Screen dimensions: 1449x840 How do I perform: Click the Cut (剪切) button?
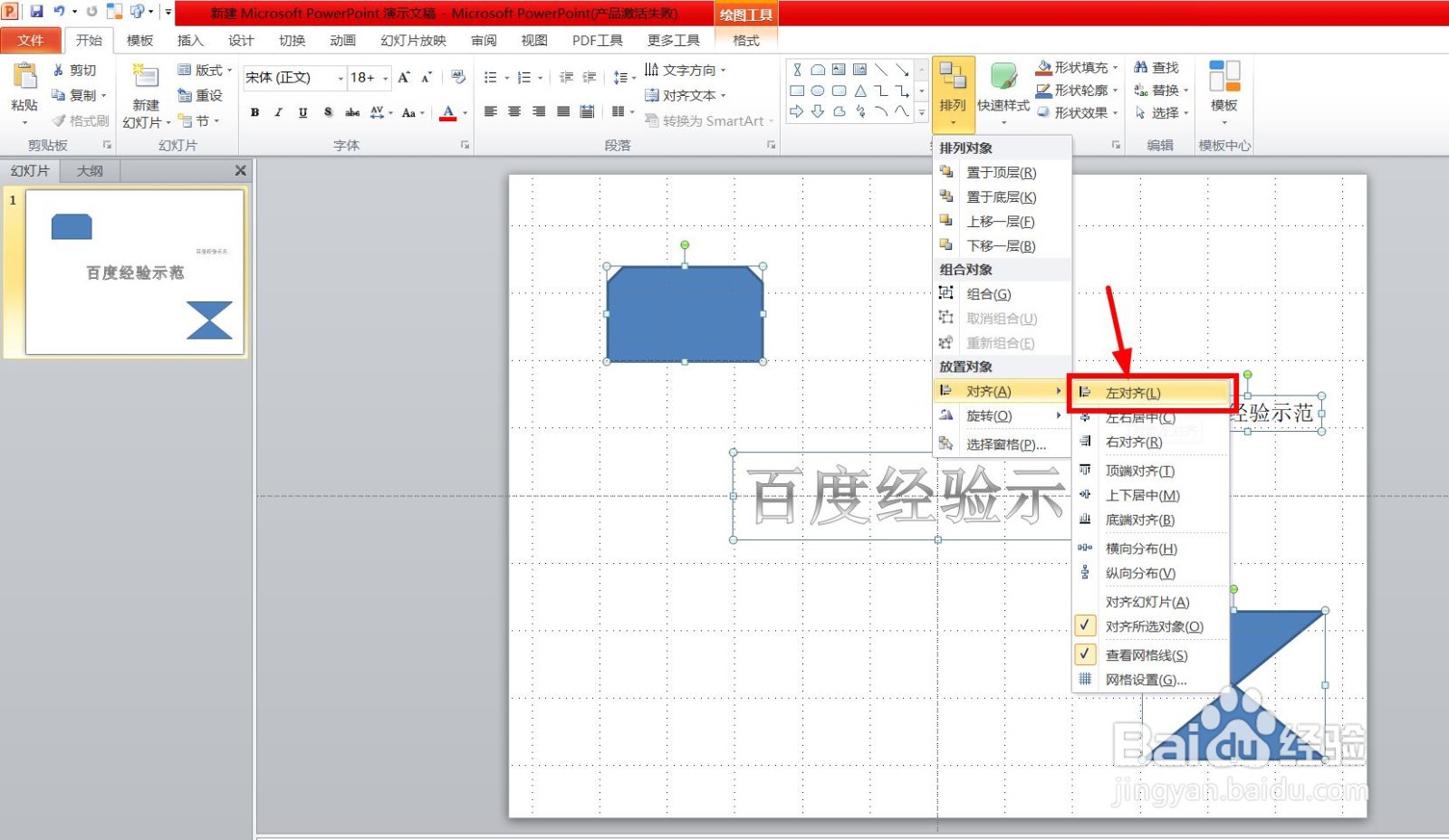coord(74,70)
